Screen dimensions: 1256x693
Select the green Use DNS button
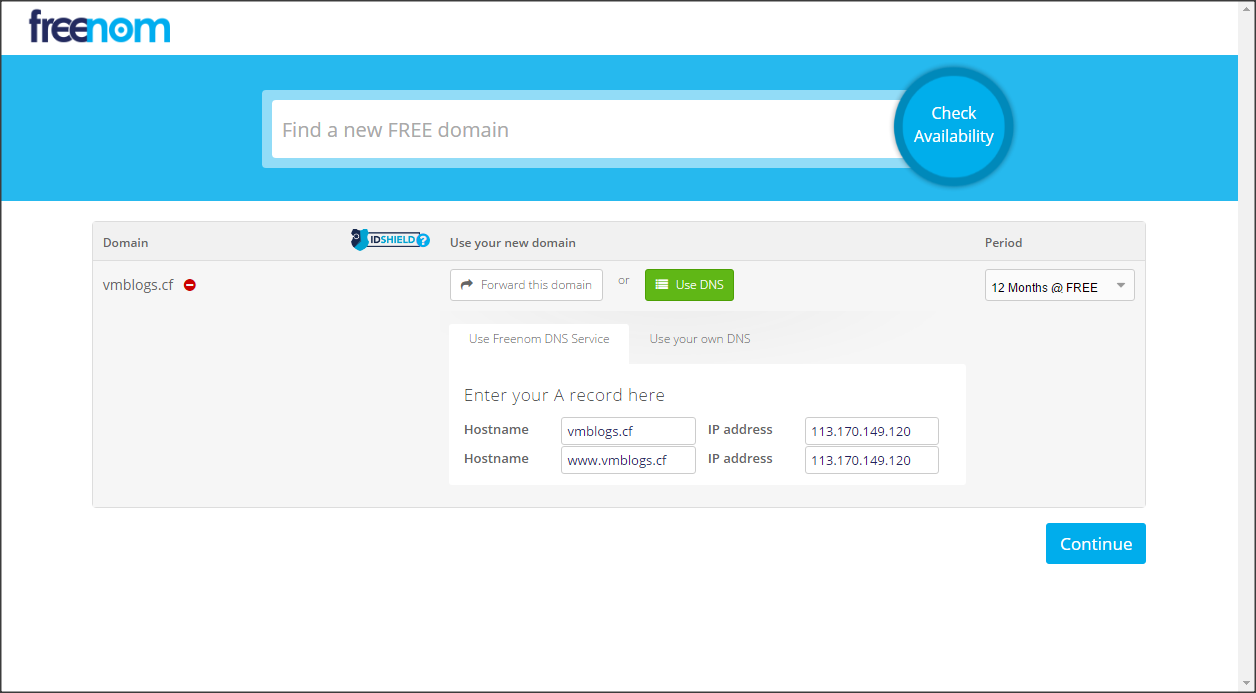689,285
